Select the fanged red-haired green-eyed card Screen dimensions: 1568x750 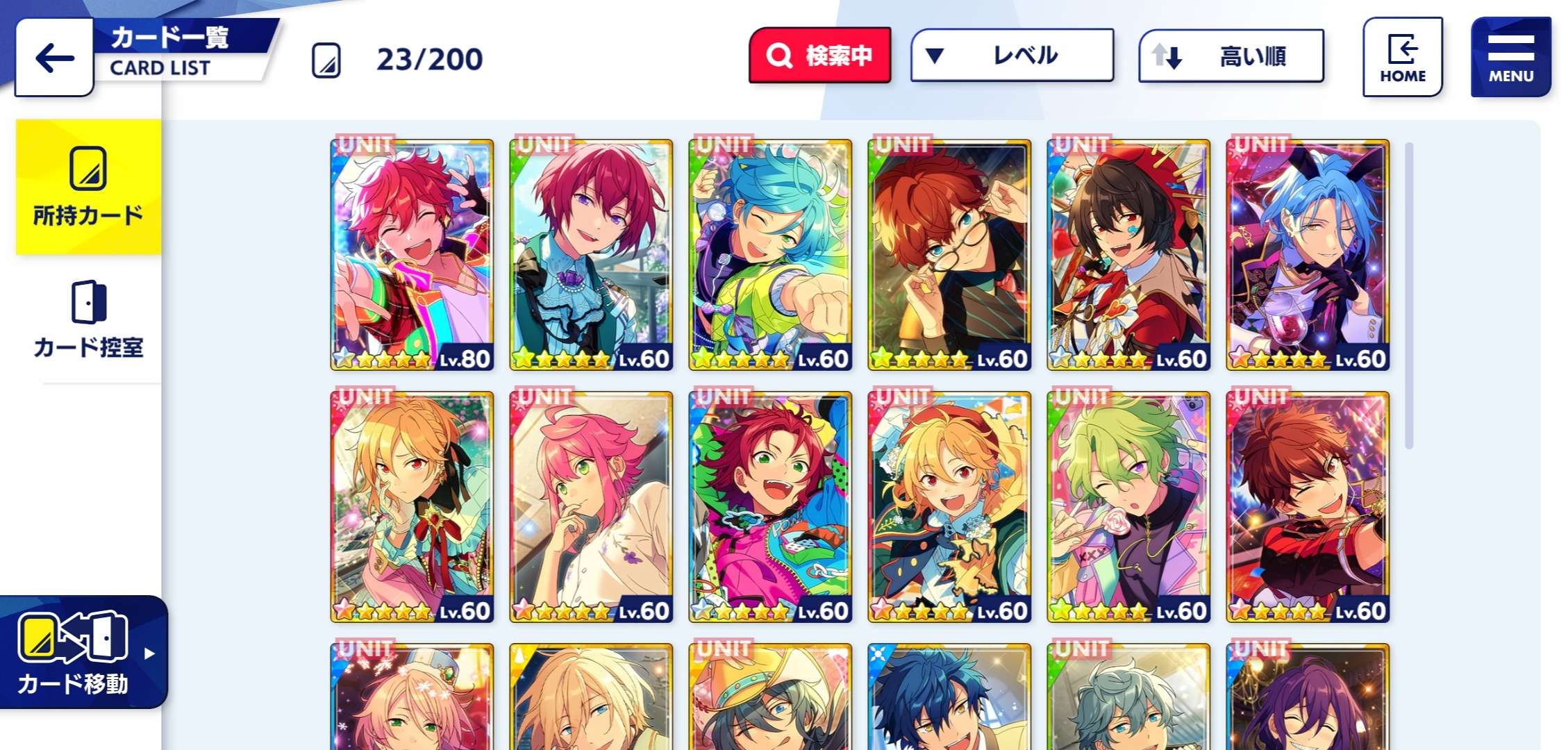click(770, 506)
